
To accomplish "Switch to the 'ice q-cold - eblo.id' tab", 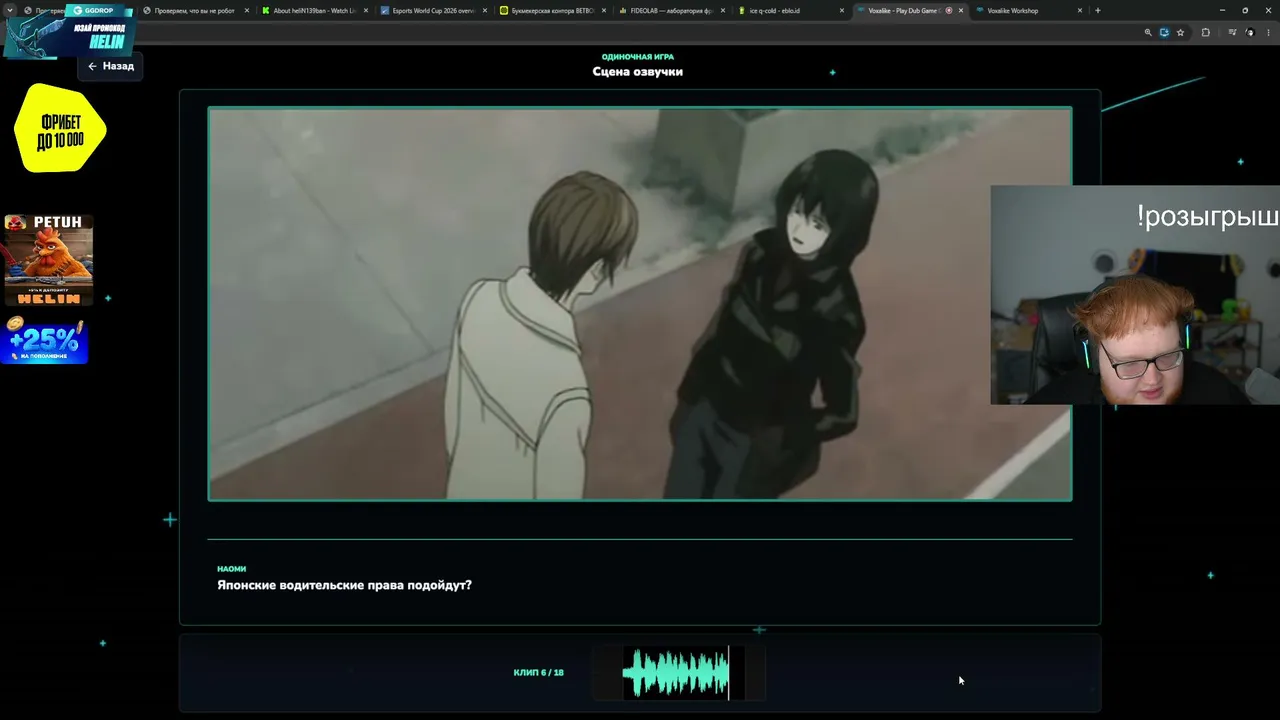I will 790,11.
